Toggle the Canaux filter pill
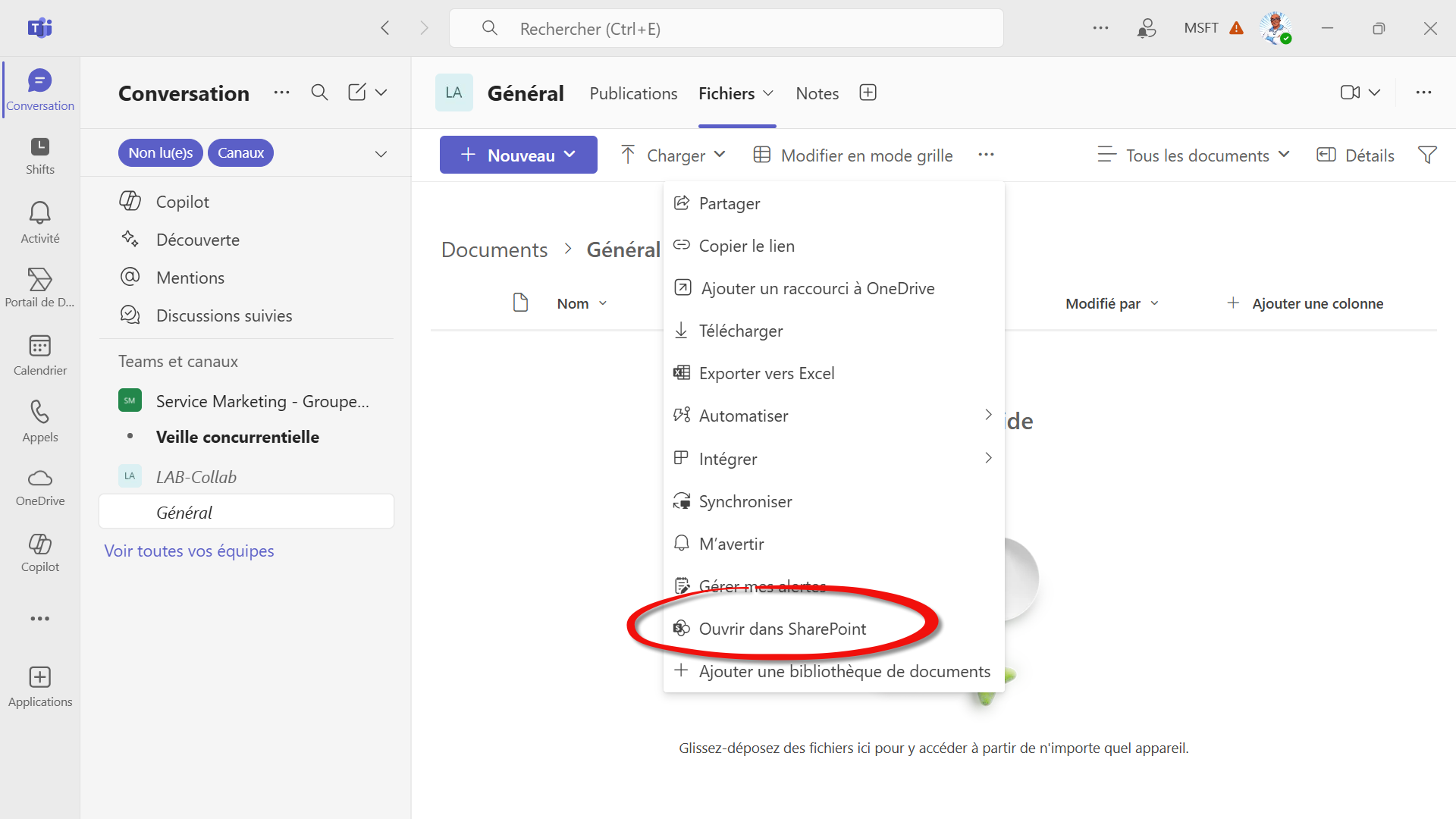Image resolution: width=1456 pixels, height=819 pixels. [240, 152]
